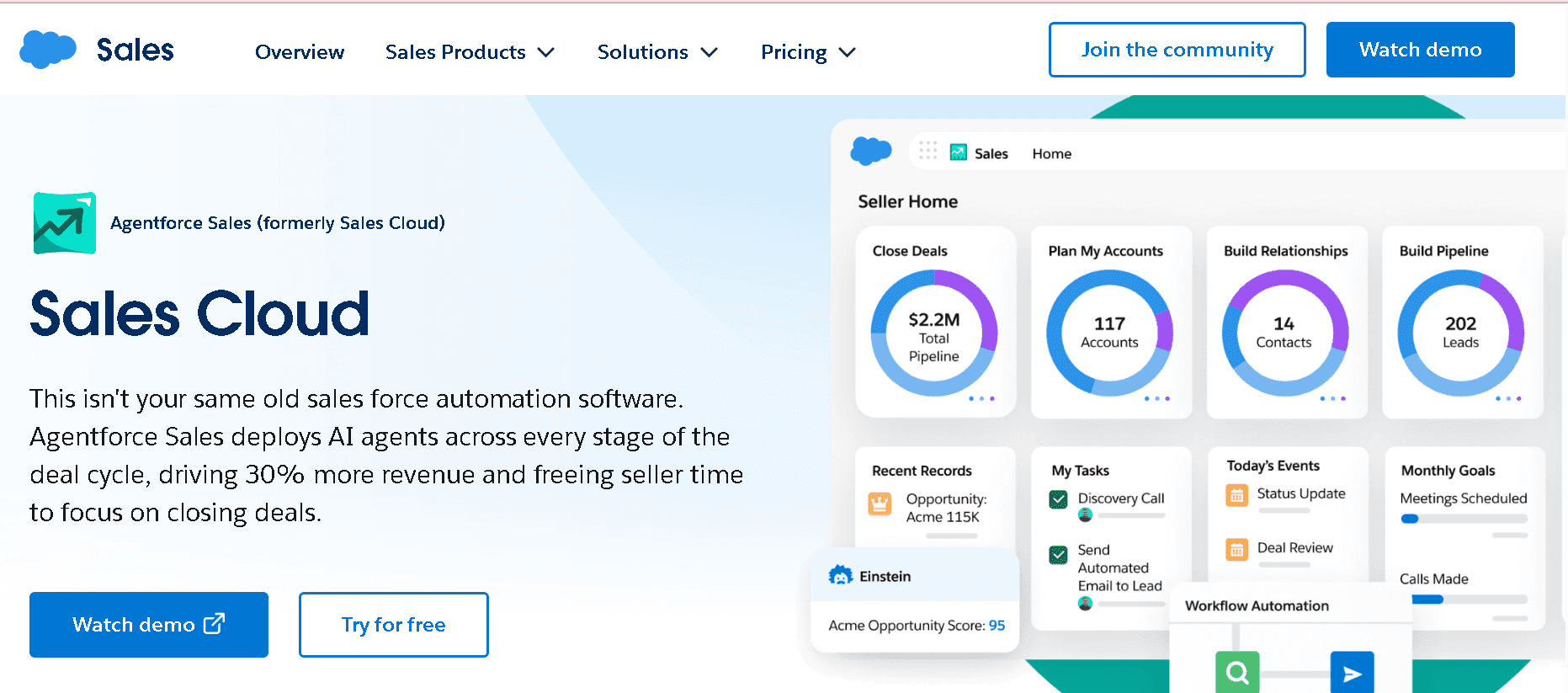The width and height of the screenshot is (1568, 693).
Task: Click the "Opportunity: Acme 115K" record text
Action: (946, 508)
